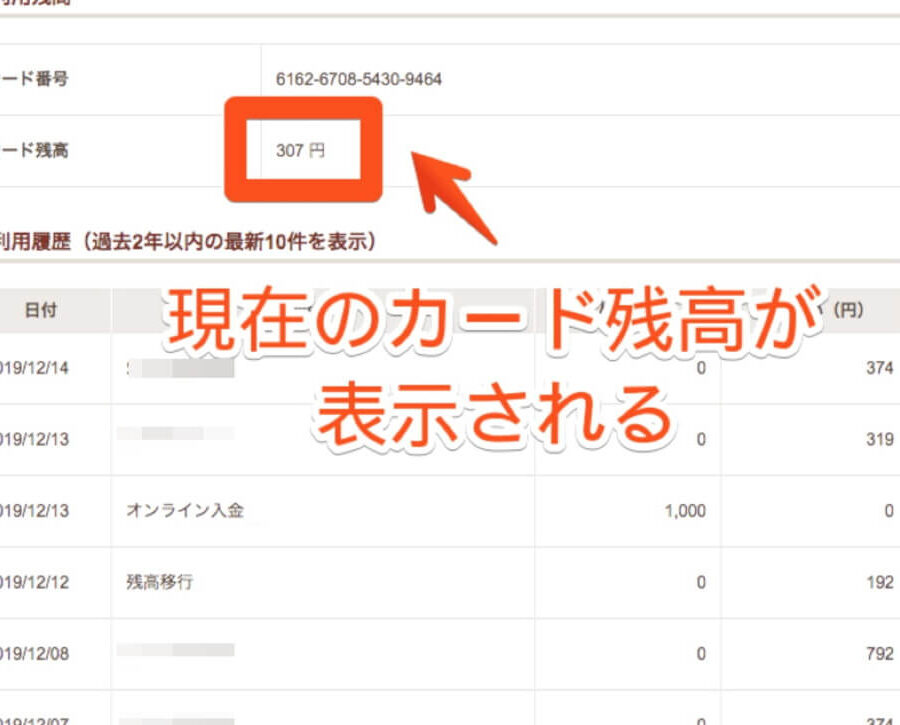Select the card number 6162-6708-5430-9464
Image resolution: width=900 pixels, height=725 pixels.
click(359, 79)
